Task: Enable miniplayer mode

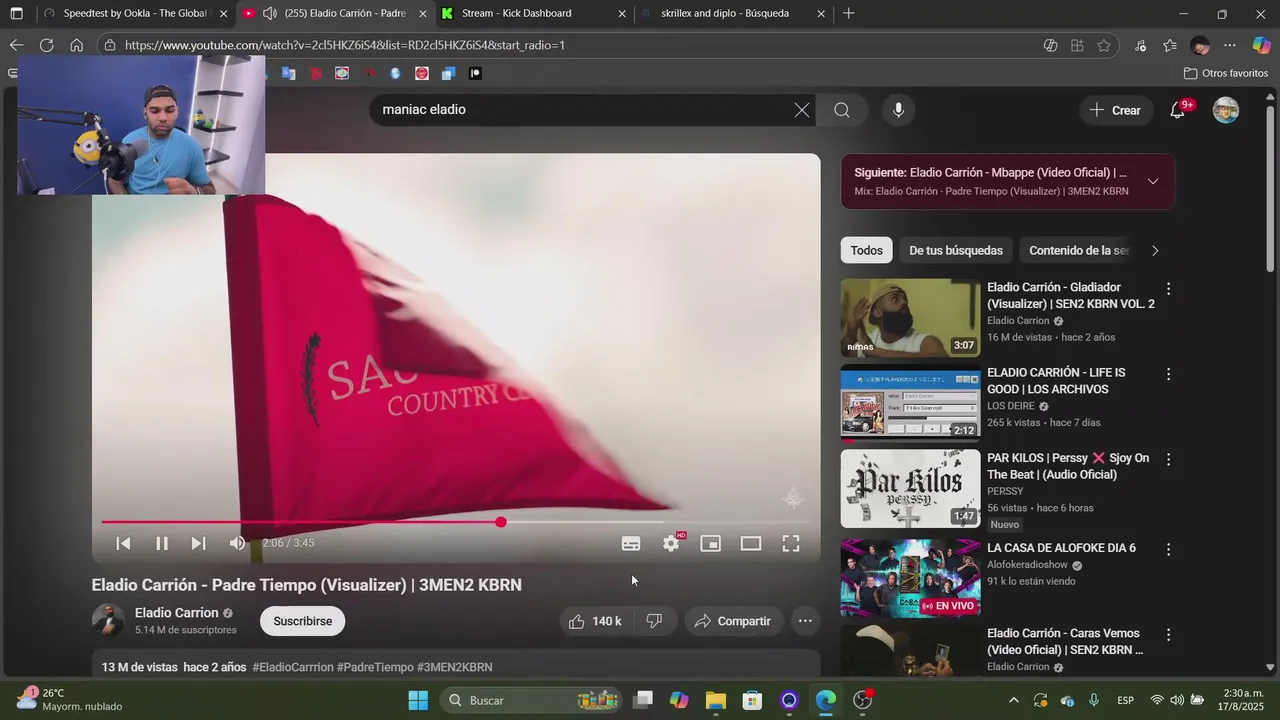Action: [710, 543]
